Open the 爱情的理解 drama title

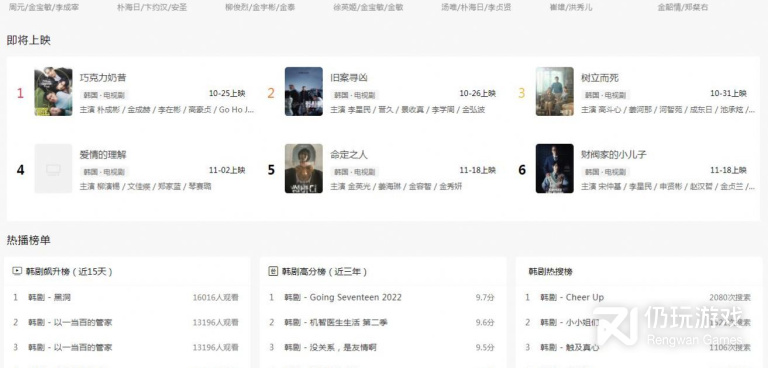point(103,154)
